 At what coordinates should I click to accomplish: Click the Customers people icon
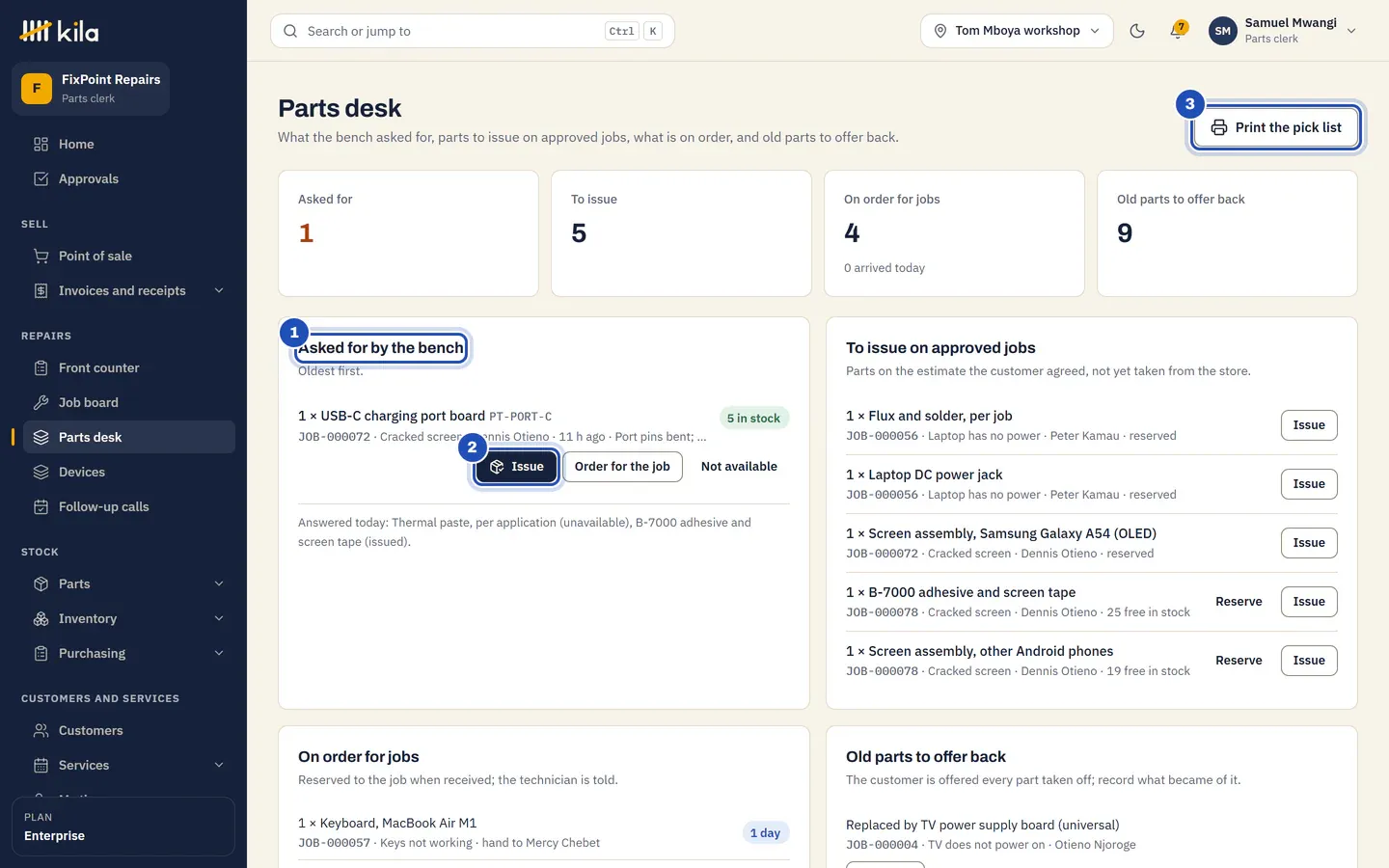(x=41, y=731)
